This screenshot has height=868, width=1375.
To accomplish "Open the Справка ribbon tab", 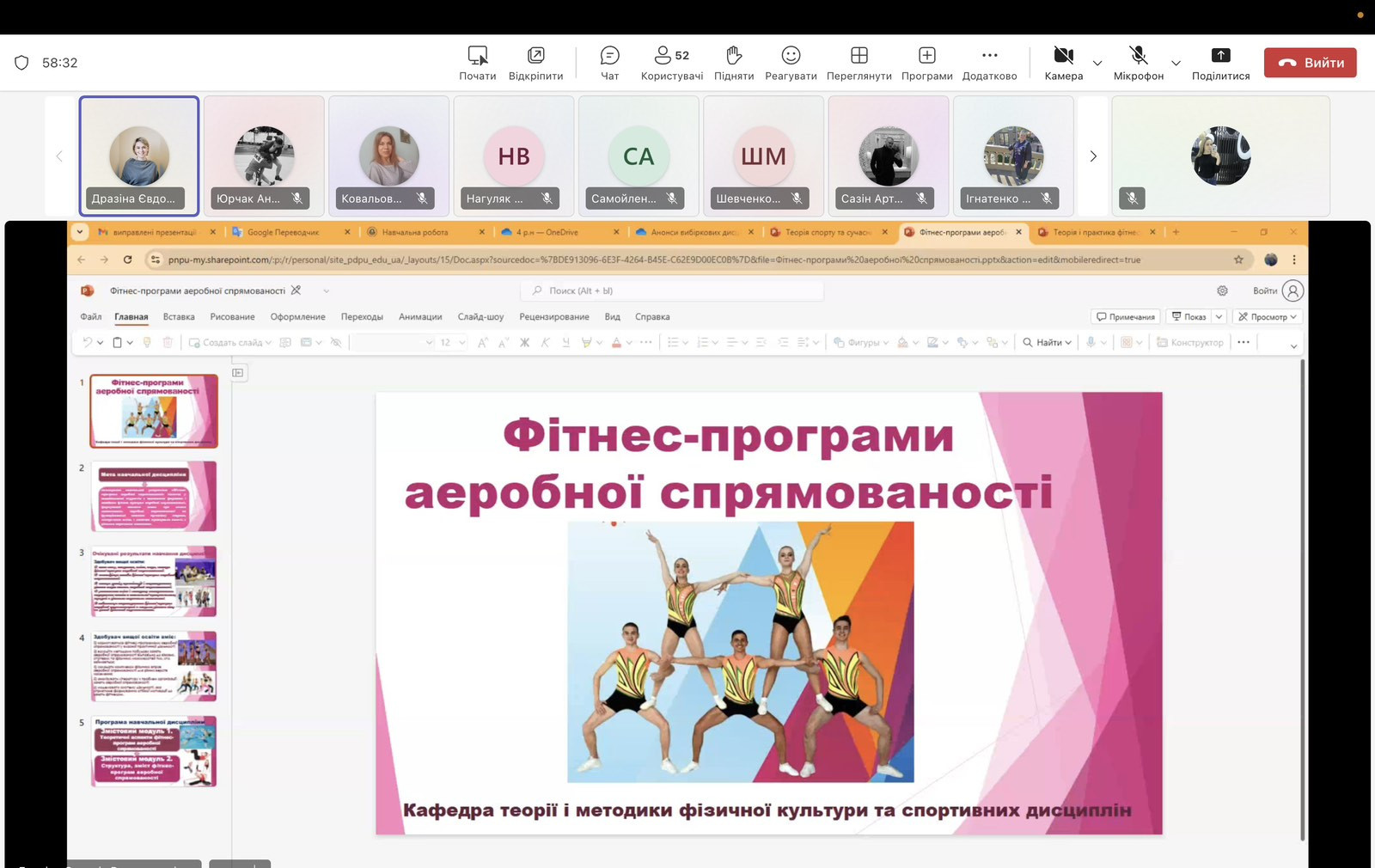I will (x=652, y=317).
